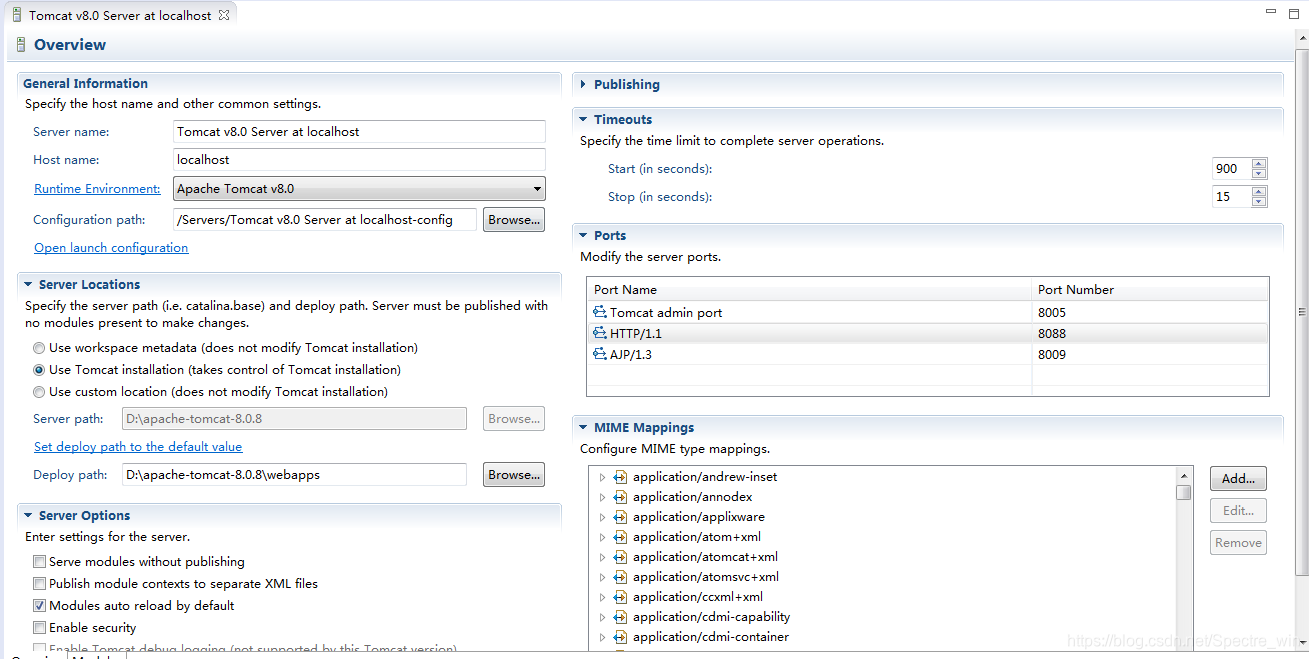Enable Serve modules without publishing

pos(39,562)
